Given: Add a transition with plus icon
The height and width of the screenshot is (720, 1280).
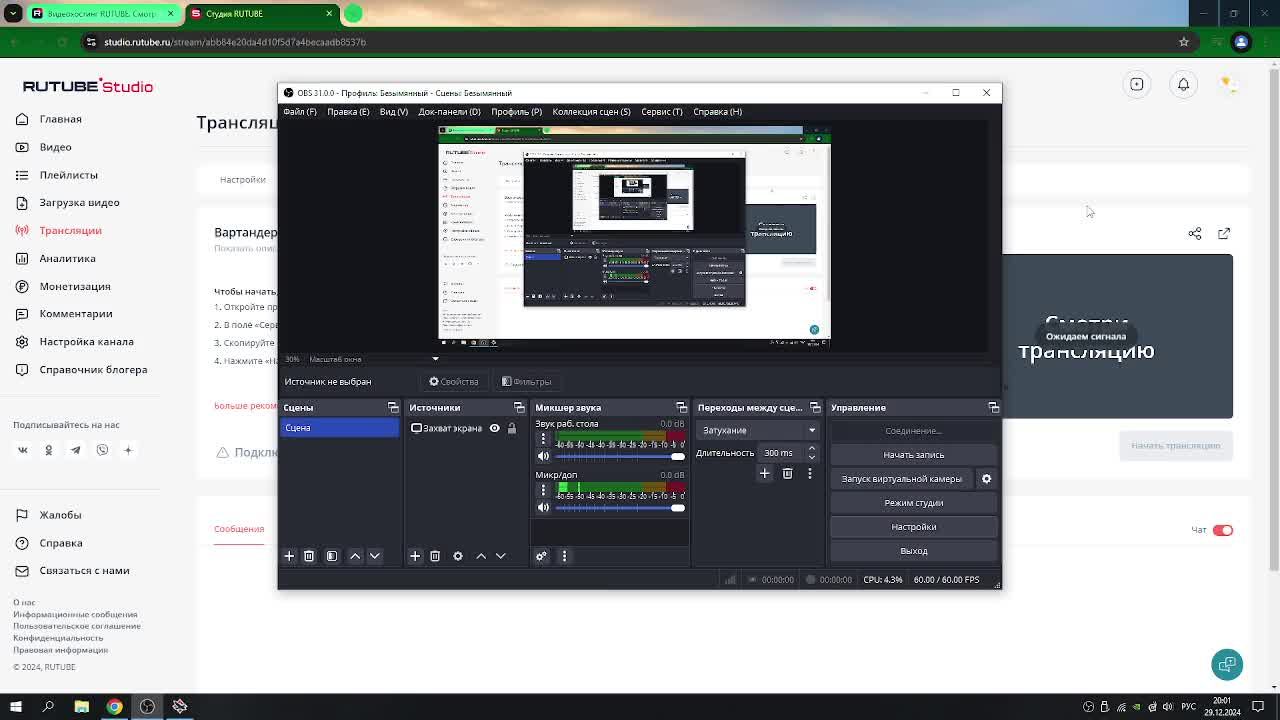Looking at the screenshot, I should pyautogui.click(x=765, y=474).
